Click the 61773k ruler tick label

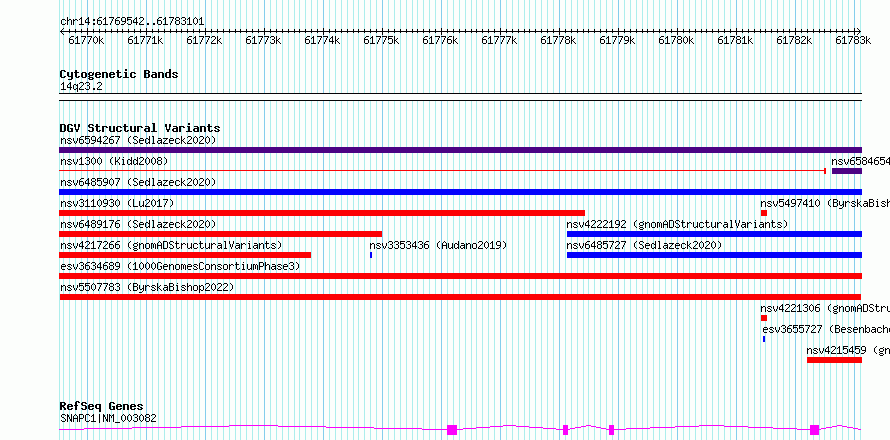click(263, 40)
